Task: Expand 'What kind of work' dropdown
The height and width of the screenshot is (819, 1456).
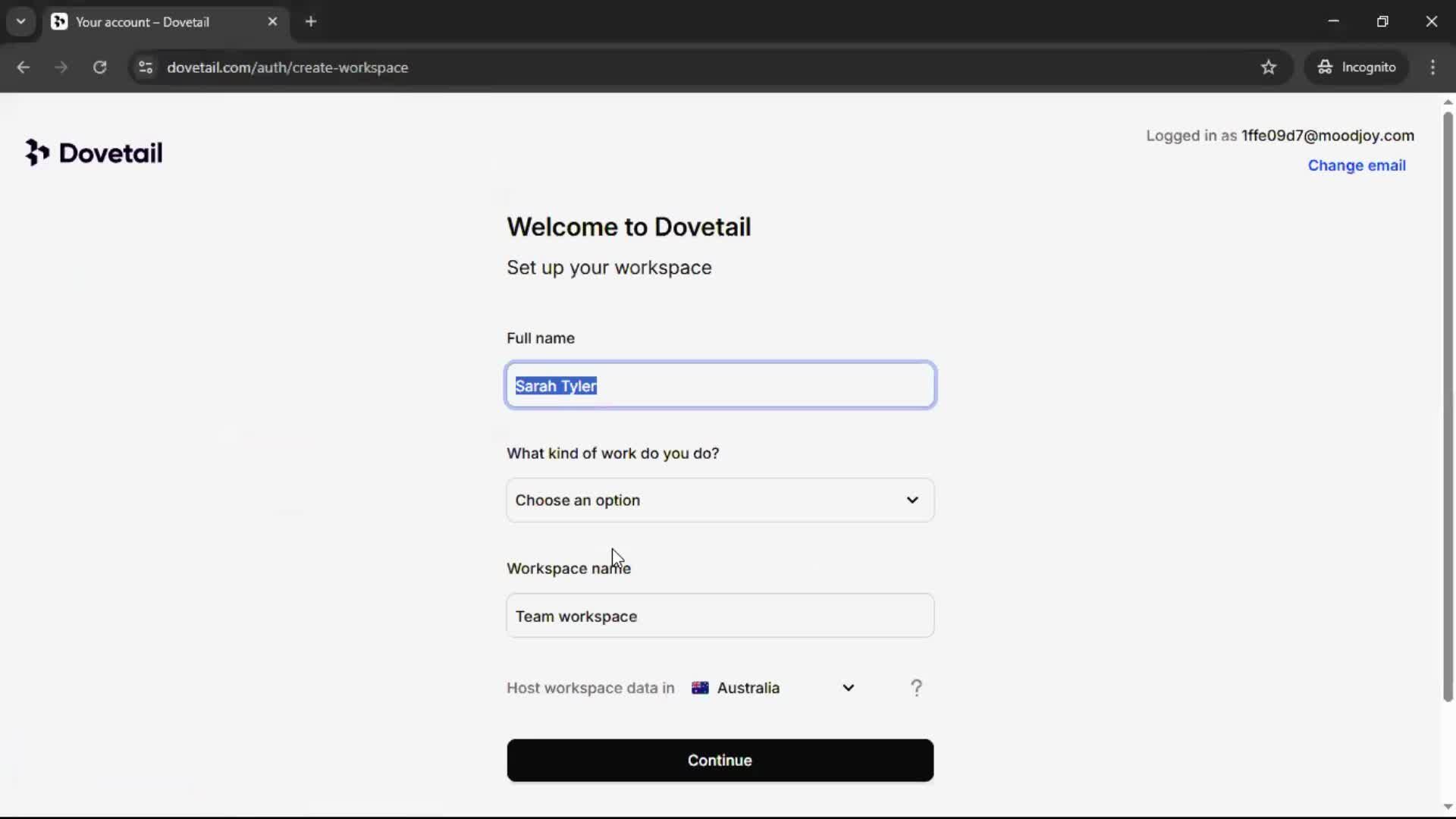Action: coord(720,500)
